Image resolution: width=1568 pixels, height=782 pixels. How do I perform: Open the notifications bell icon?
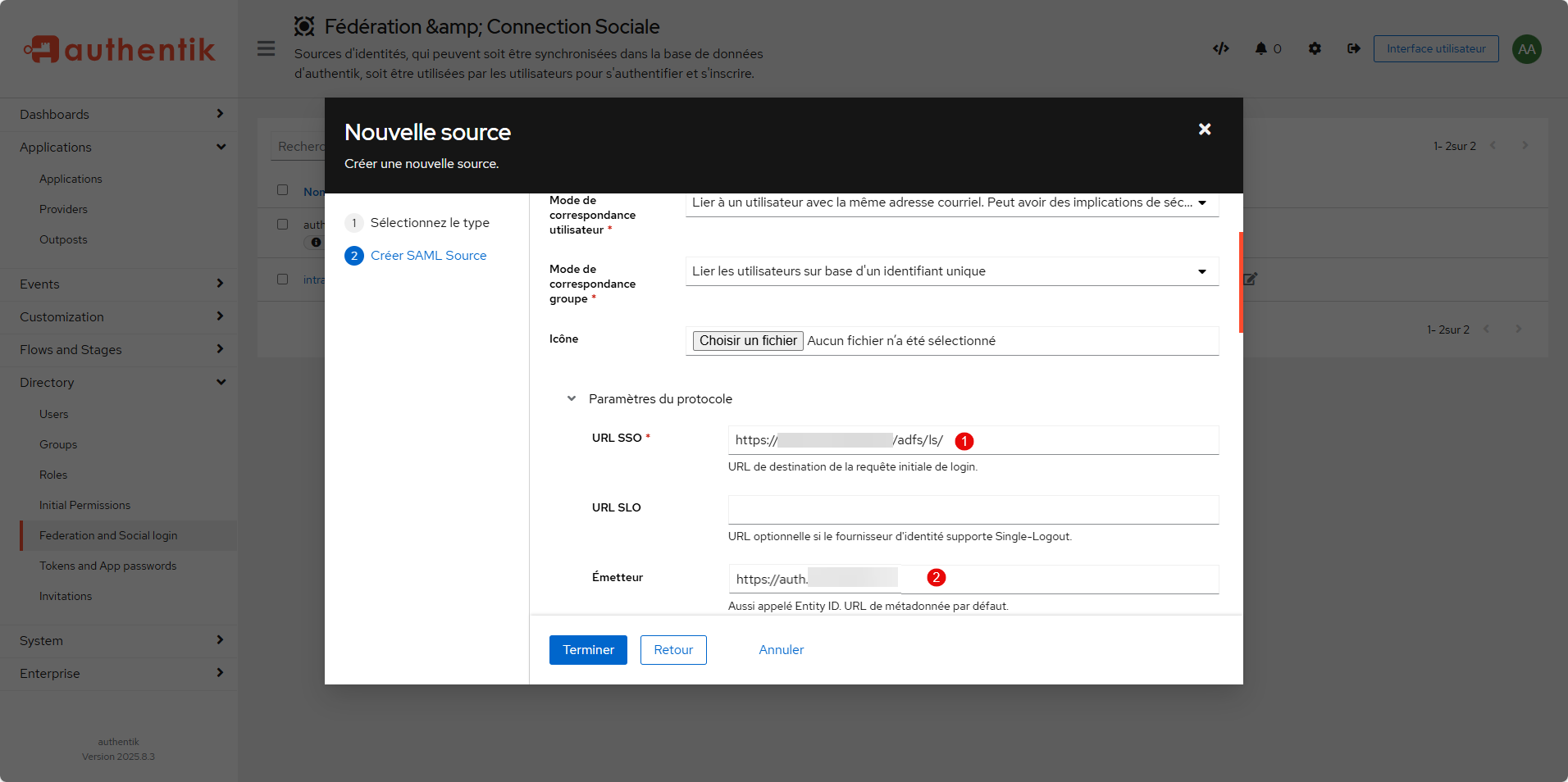(x=1261, y=48)
